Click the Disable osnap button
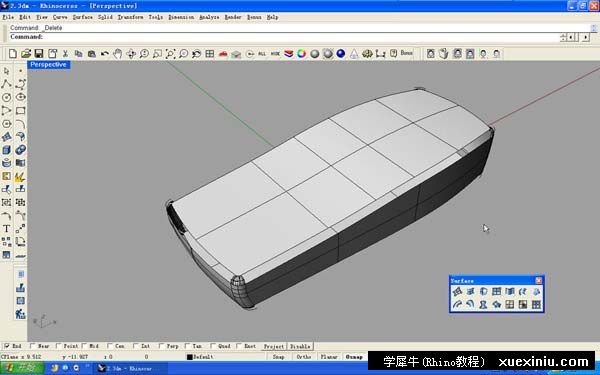This screenshot has height=375, width=600. tap(300, 346)
